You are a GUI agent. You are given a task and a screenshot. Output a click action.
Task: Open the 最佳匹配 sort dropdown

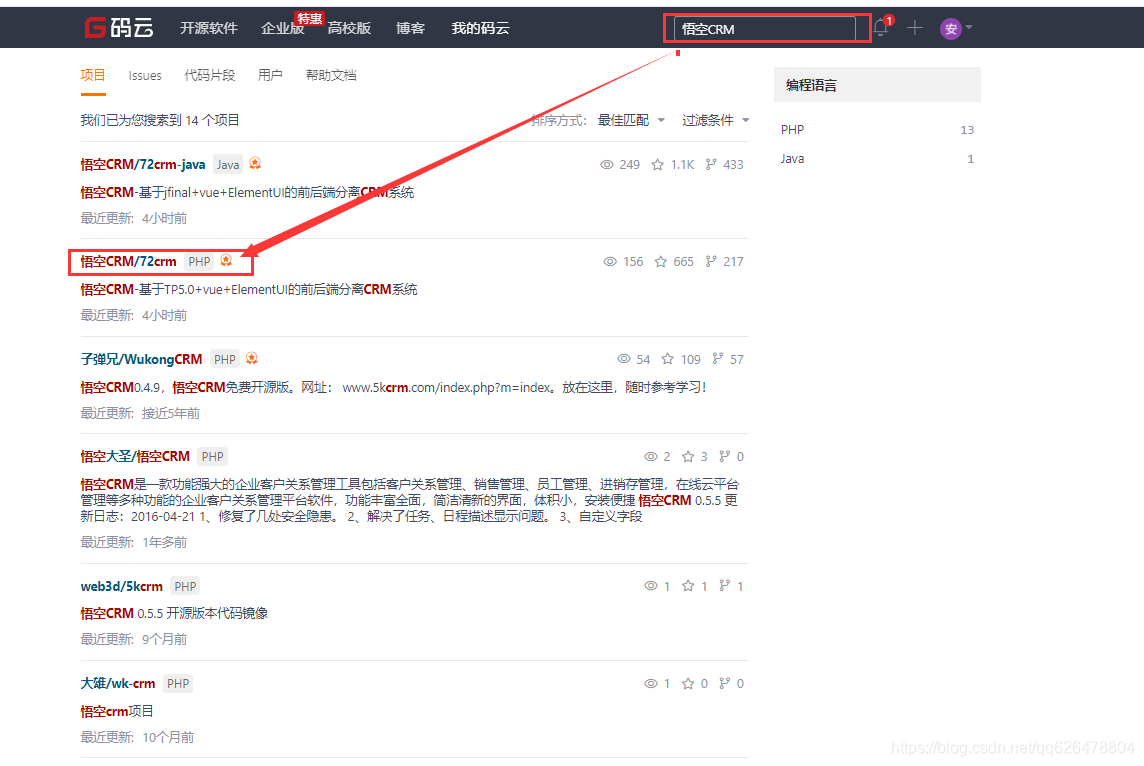631,120
